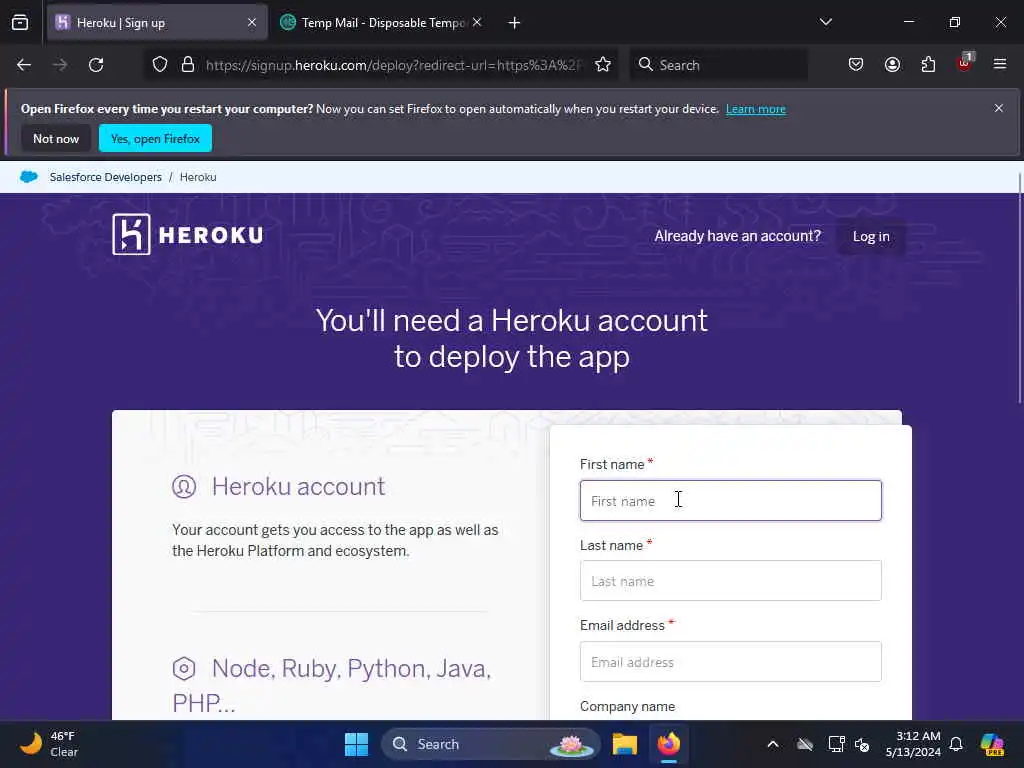This screenshot has width=1024, height=768.
Task: Open the uBlock Origin extension icon
Action: click(965, 63)
